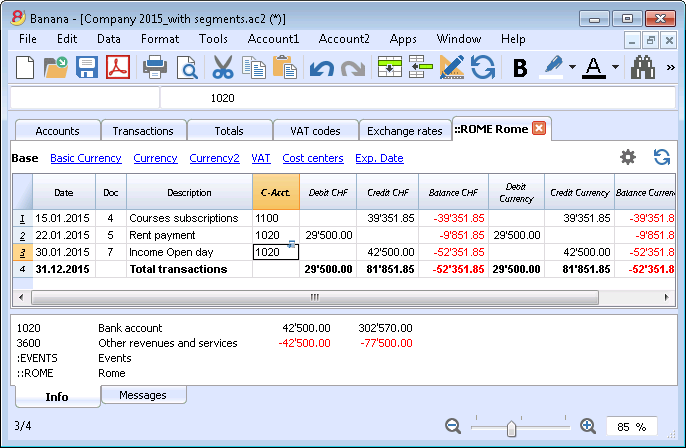The height and width of the screenshot is (448, 686).
Task: Create a PDF with the red PDF icon
Action: (118, 67)
